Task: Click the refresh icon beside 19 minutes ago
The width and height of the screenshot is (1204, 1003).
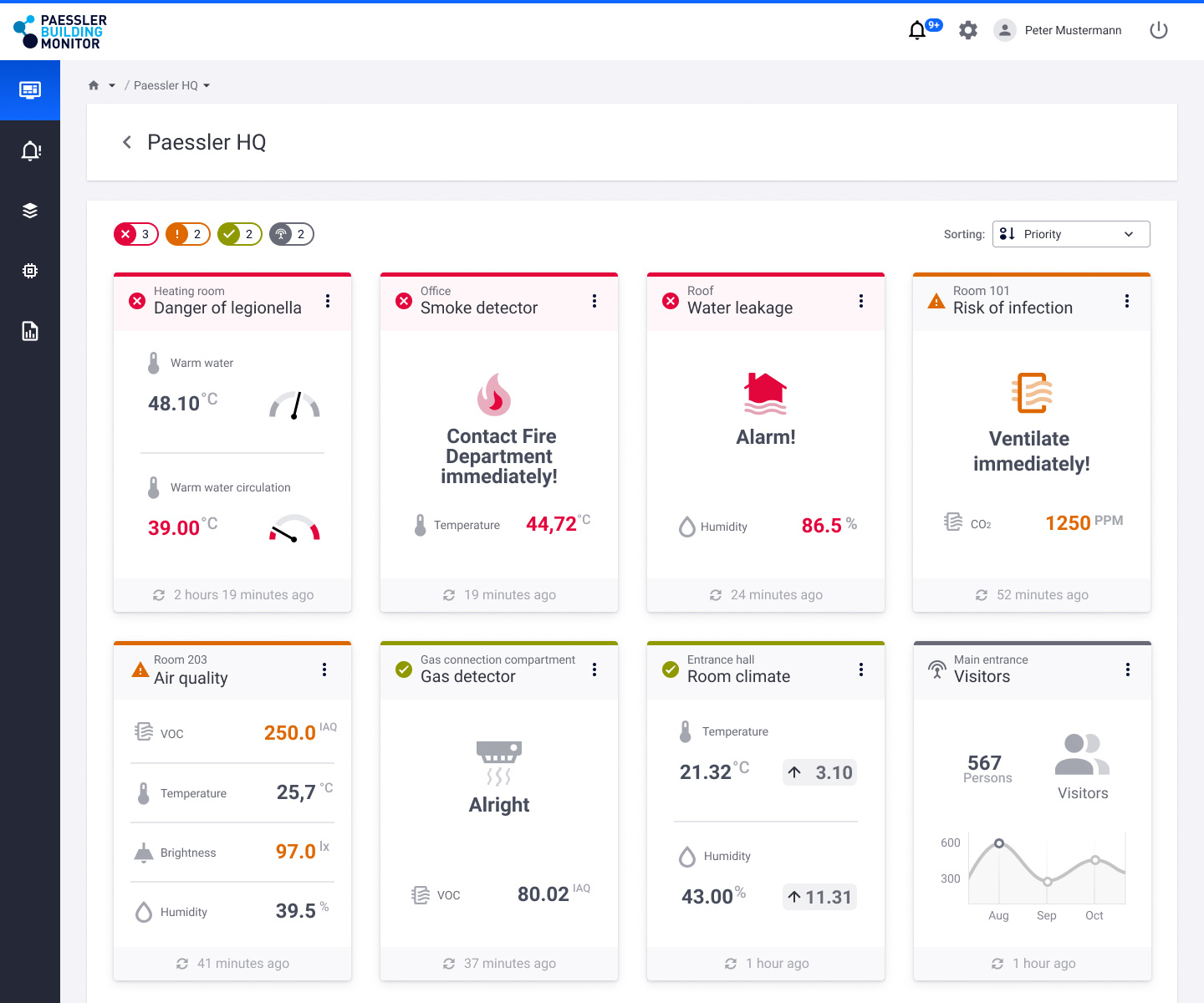Action: pyautogui.click(x=449, y=595)
